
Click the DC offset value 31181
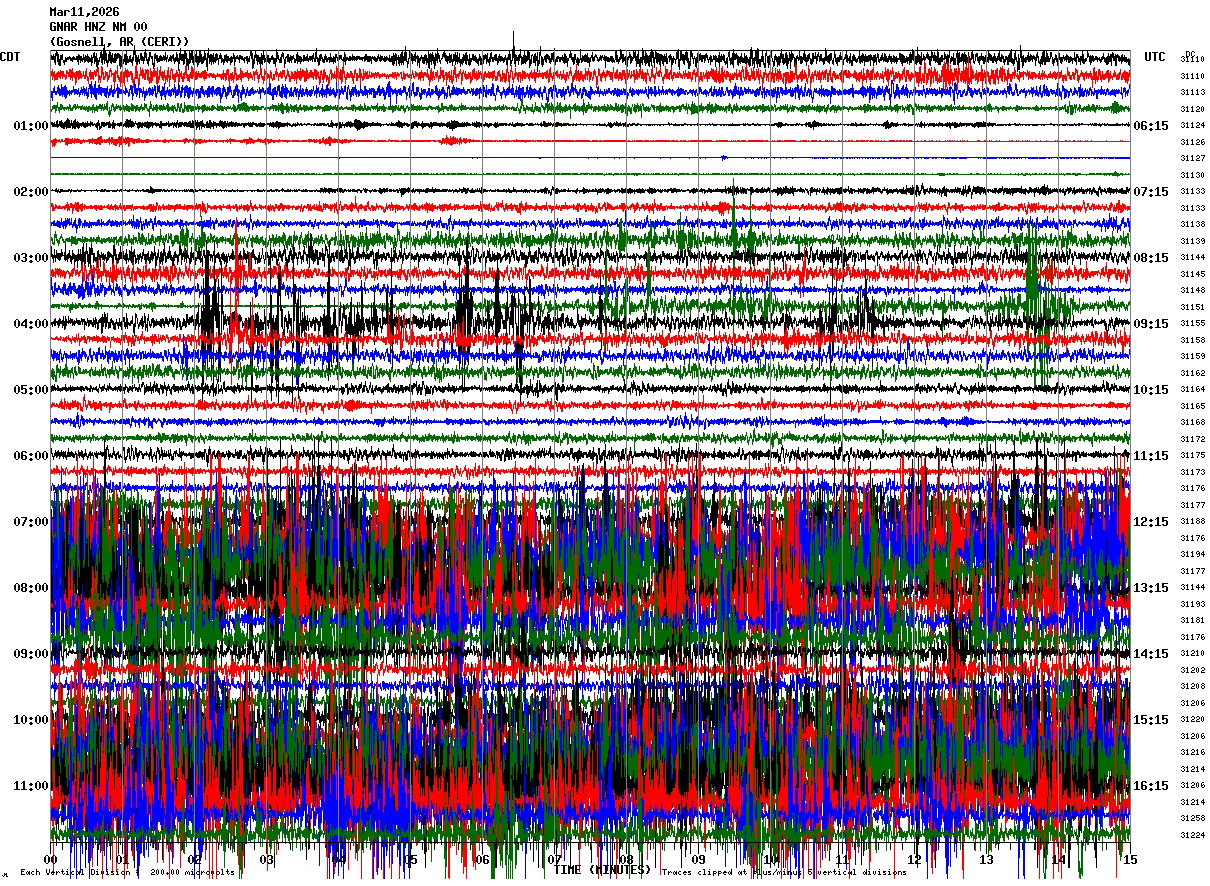(1192, 620)
